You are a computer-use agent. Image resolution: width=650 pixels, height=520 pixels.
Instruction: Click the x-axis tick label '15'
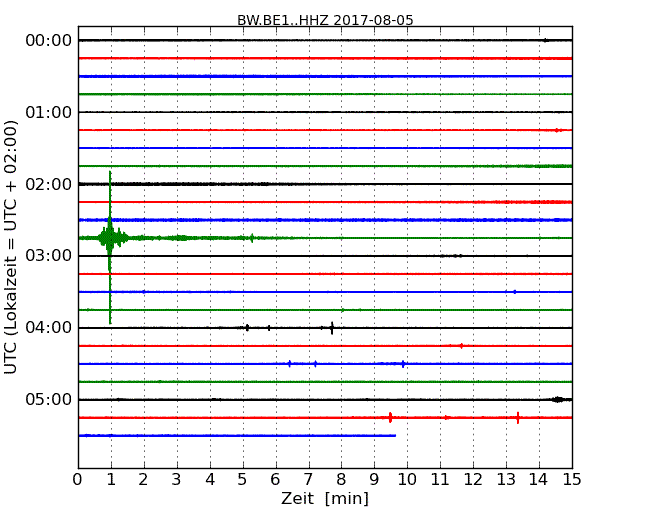click(572, 480)
